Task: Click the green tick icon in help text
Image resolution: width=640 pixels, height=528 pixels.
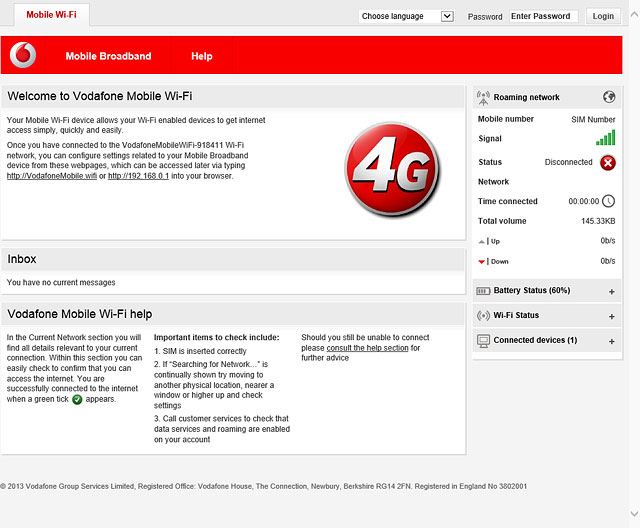Action: point(77,399)
